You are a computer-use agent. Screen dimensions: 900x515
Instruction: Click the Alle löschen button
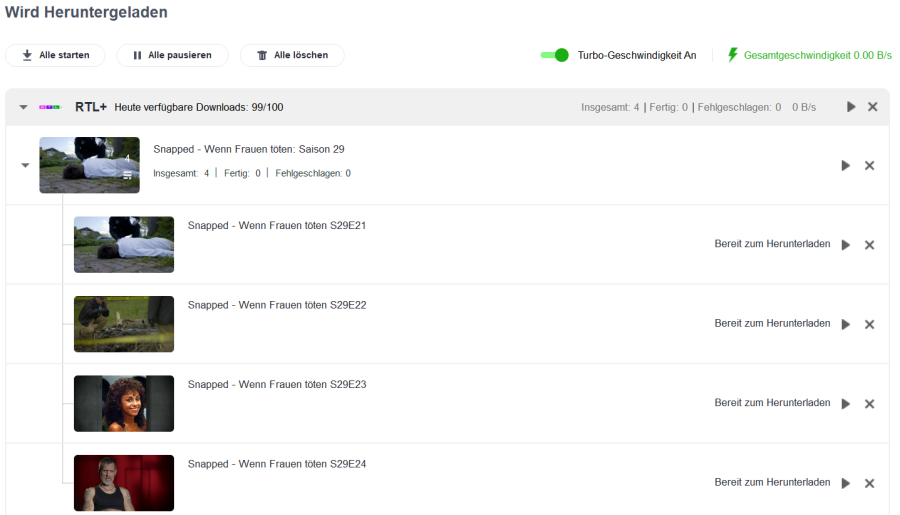click(x=292, y=55)
